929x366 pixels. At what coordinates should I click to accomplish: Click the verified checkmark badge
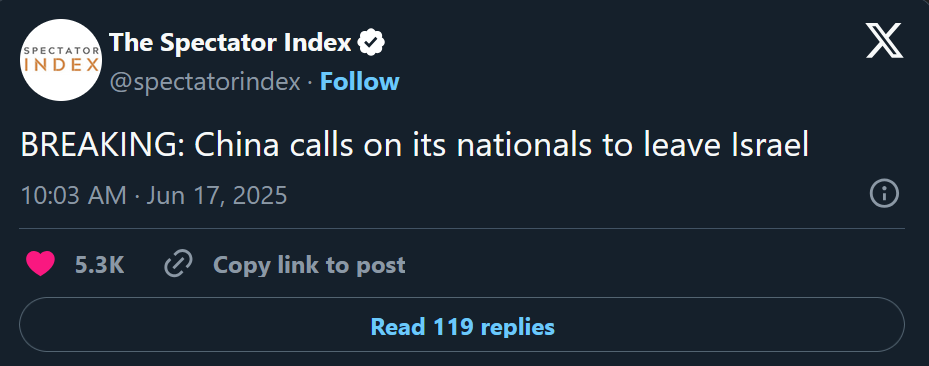pos(372,43)
